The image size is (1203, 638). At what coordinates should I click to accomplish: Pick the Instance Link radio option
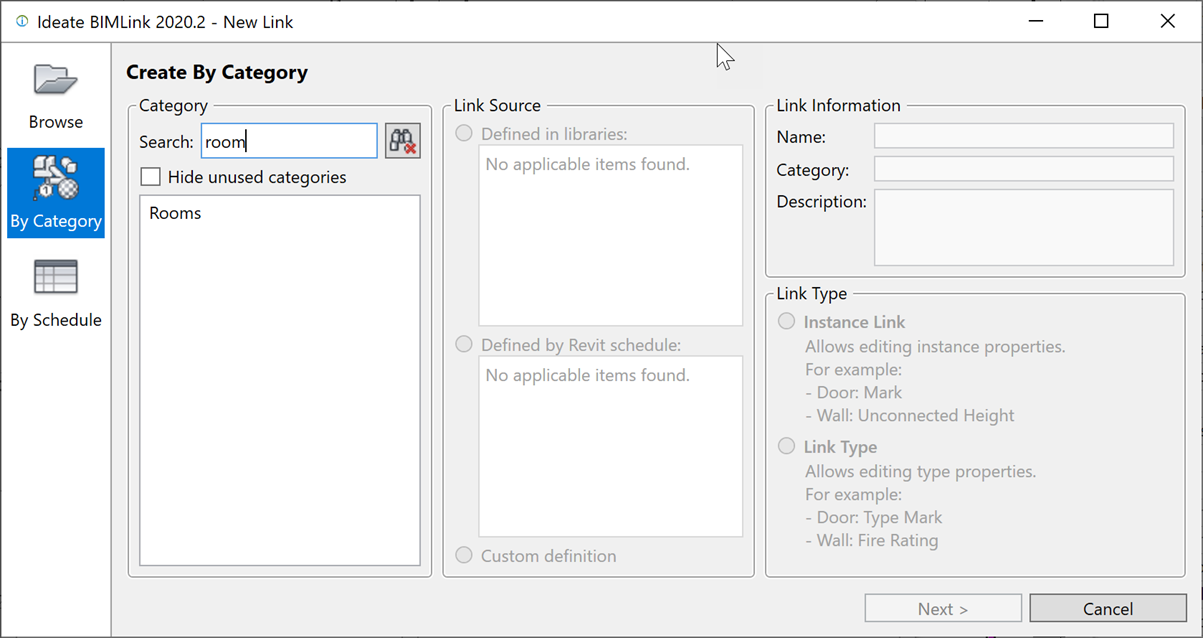pyautogui.click(x=787, y=321)
